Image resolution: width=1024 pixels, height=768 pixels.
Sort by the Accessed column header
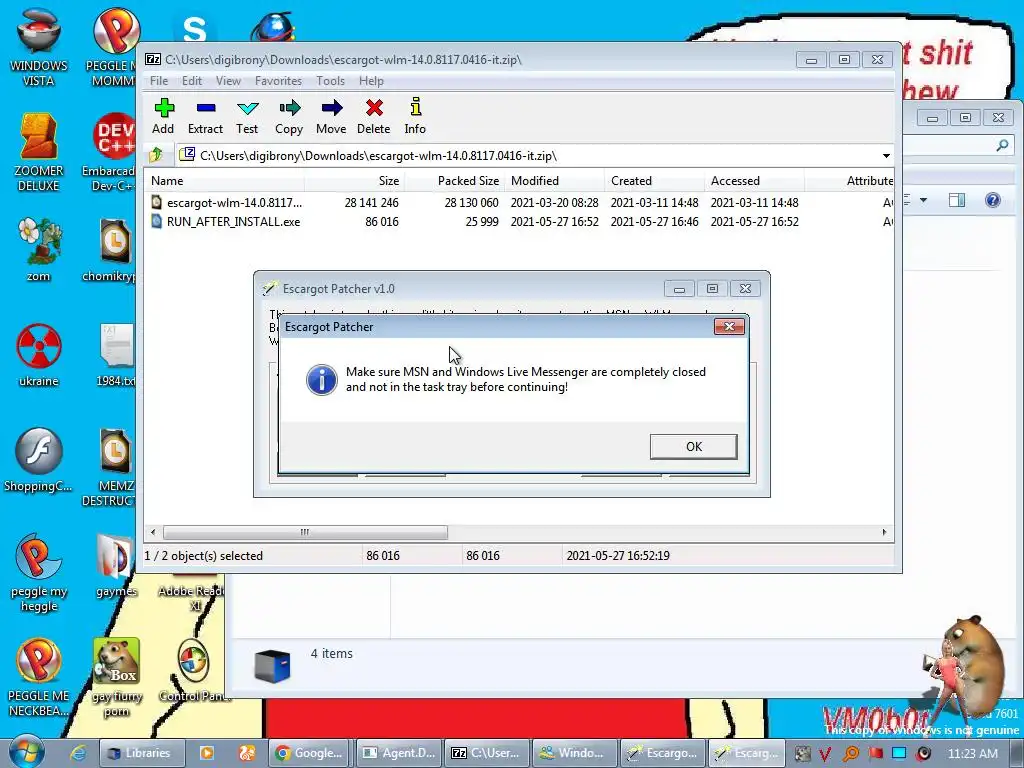pos(754,181)
